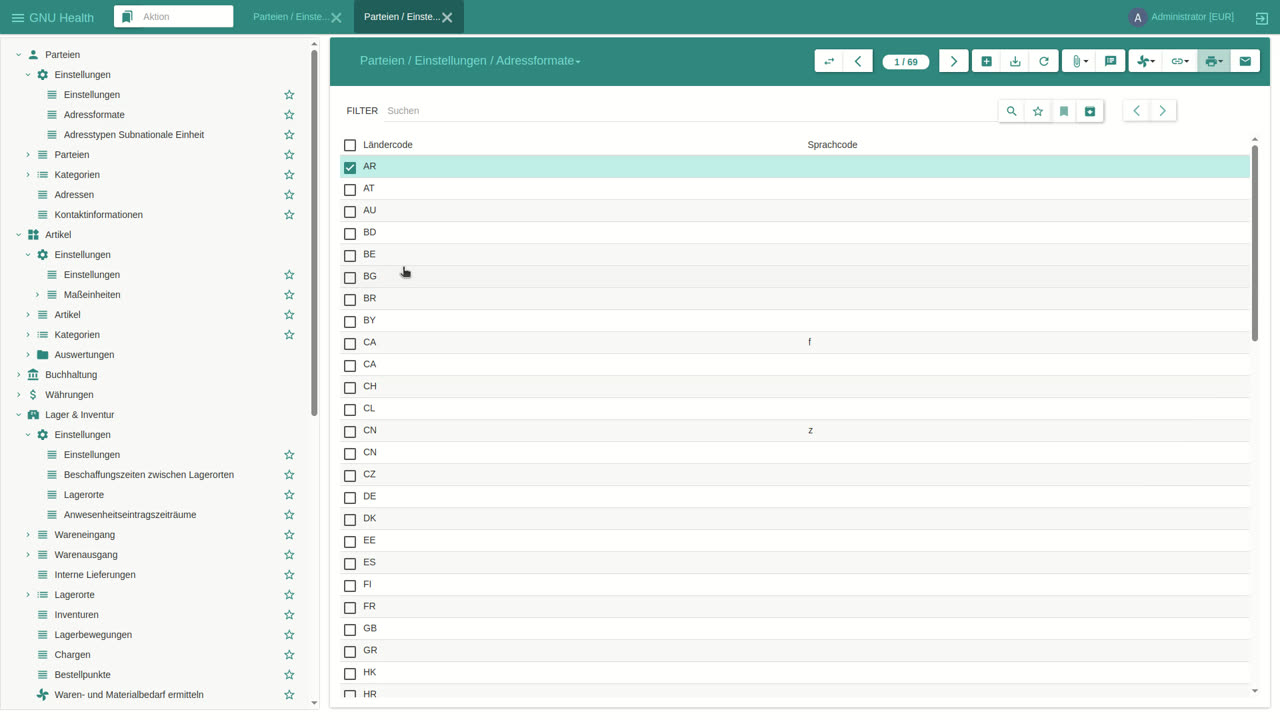Click the 1 / 69 record counter
1280x720 pixels.
point(906,62)
